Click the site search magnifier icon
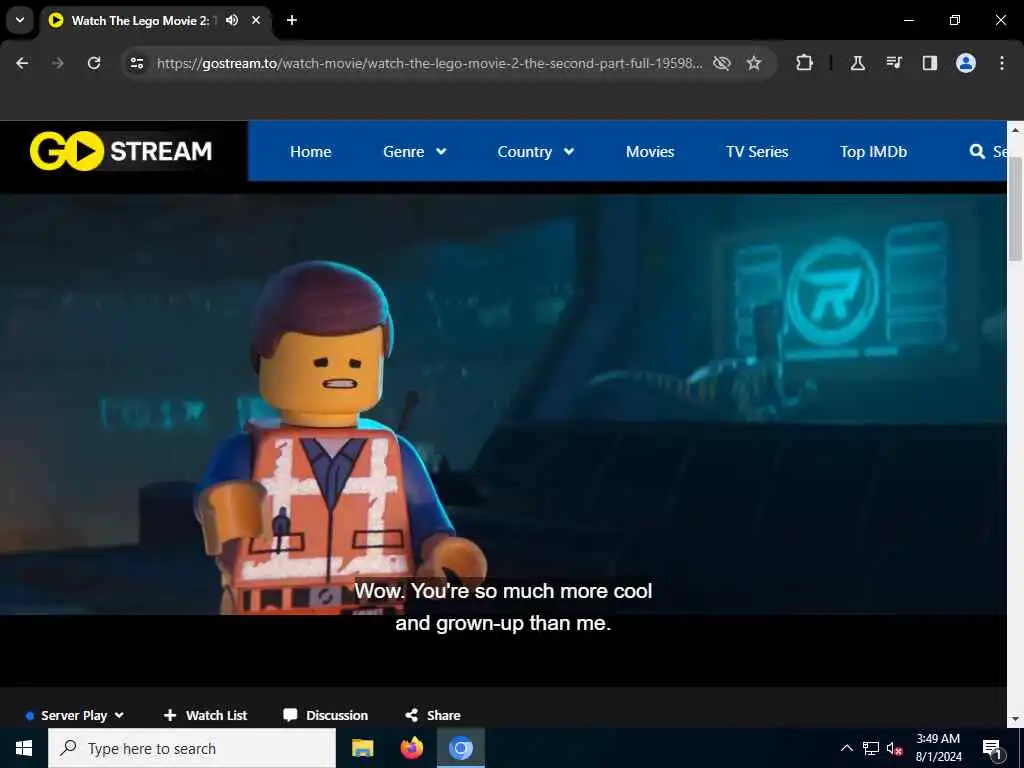Screen dimensions: 1024x768 [x=977, y=152]
